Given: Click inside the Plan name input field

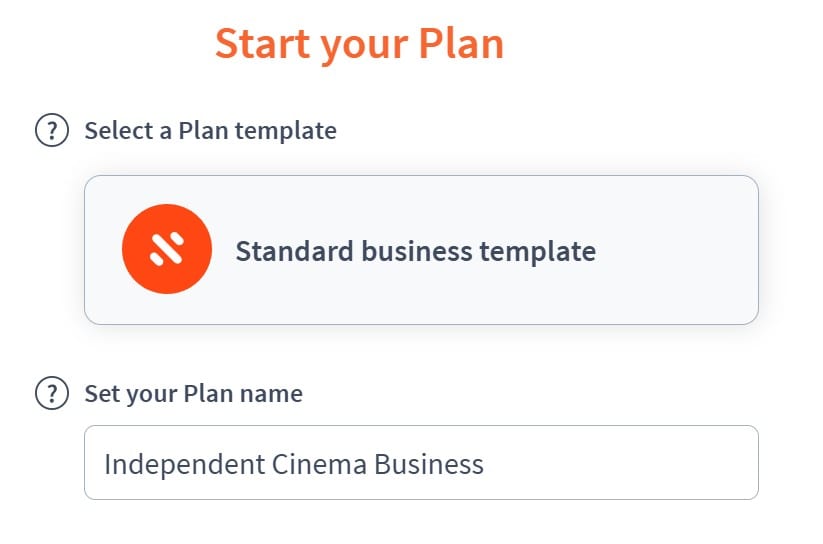Looking at the screenshot, I should click(421, 463).
